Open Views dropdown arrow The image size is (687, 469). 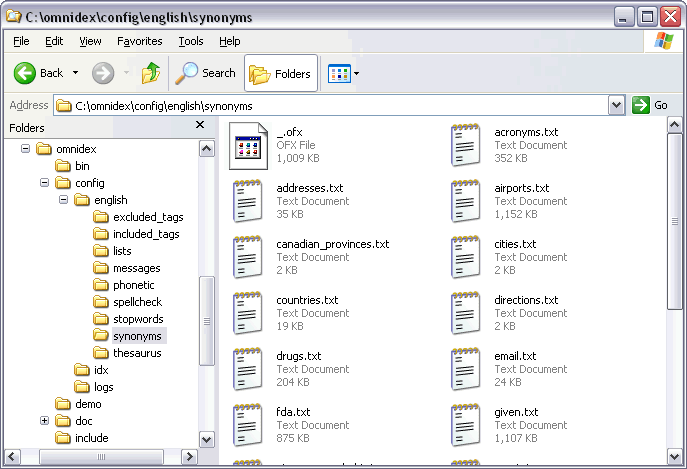pos(356,73)
